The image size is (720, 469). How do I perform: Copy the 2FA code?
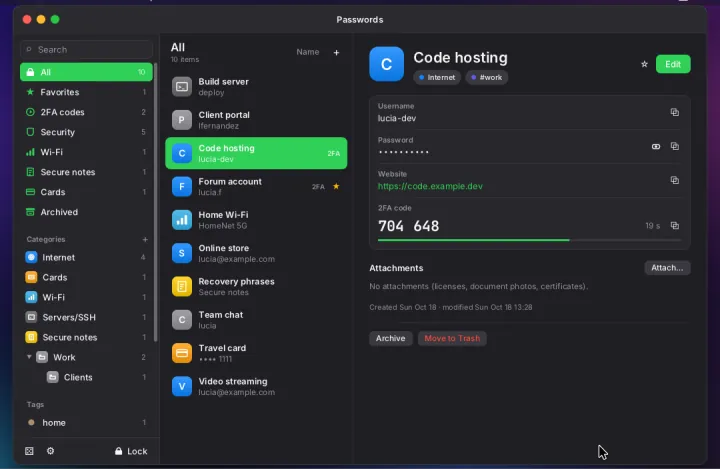pyautogui.click(x=674, y=226)
